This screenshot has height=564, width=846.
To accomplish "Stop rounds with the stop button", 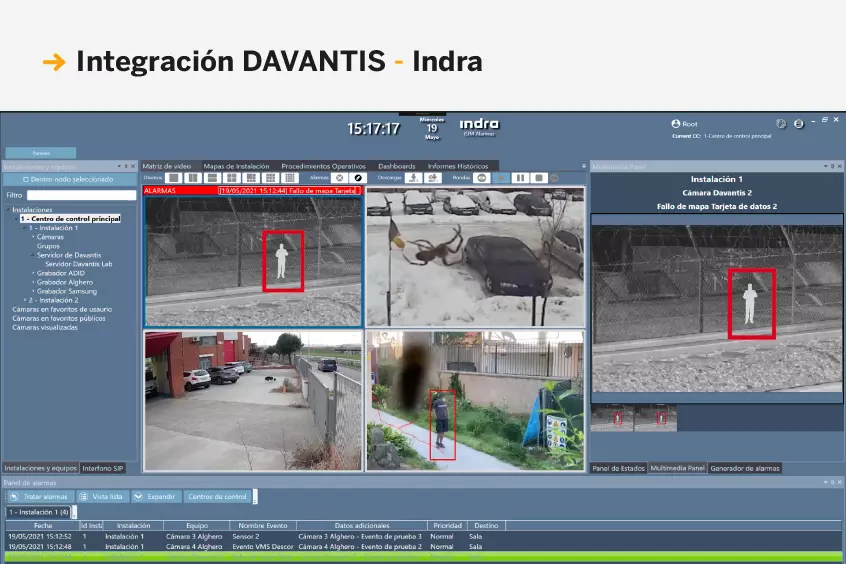I will pos(538,178).
